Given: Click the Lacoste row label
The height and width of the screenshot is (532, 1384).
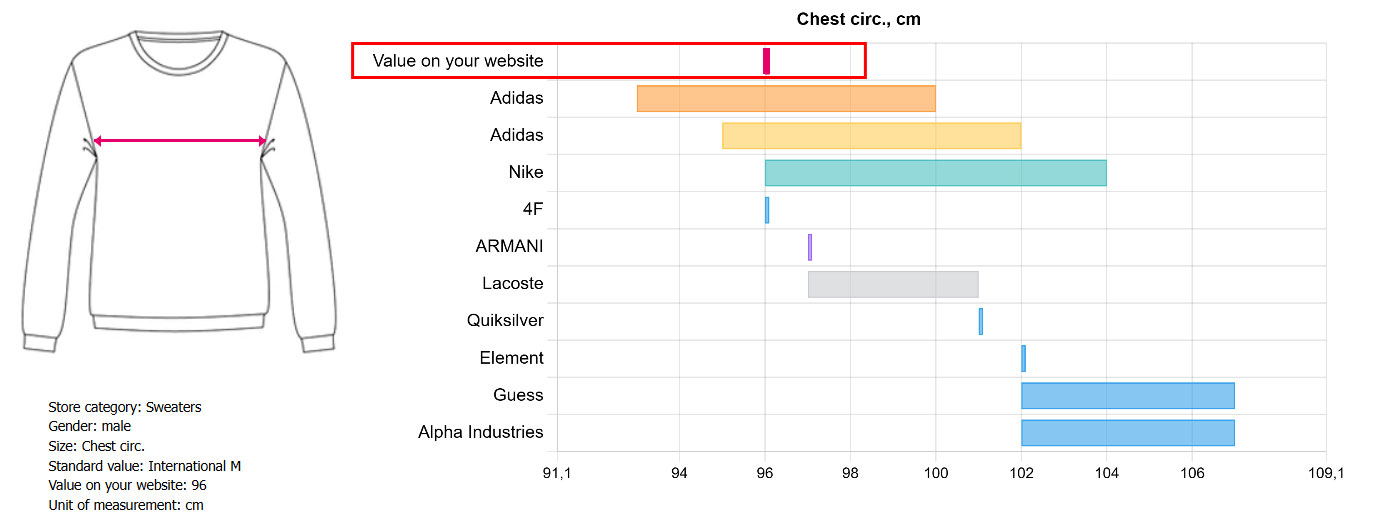Looking at the screenshot, I should coord(513,284).
